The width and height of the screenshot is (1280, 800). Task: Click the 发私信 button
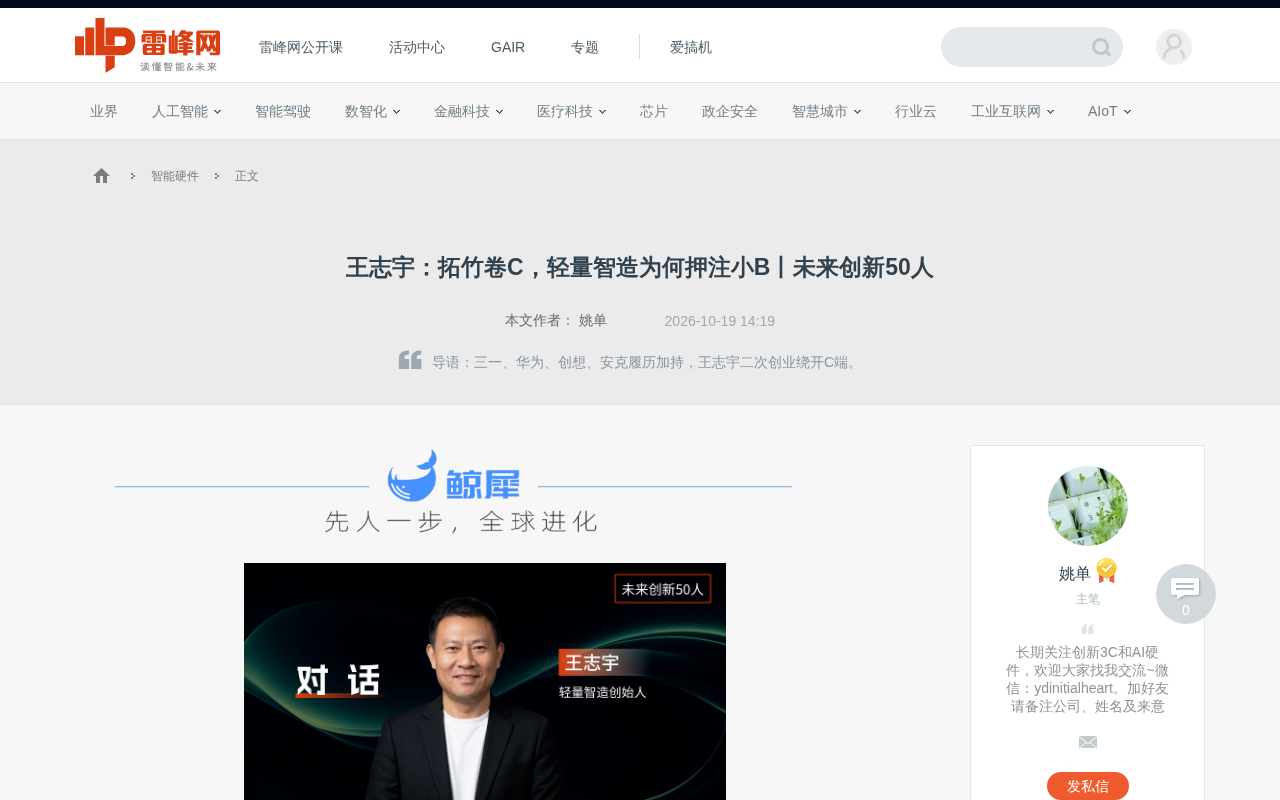point(1088,786)
